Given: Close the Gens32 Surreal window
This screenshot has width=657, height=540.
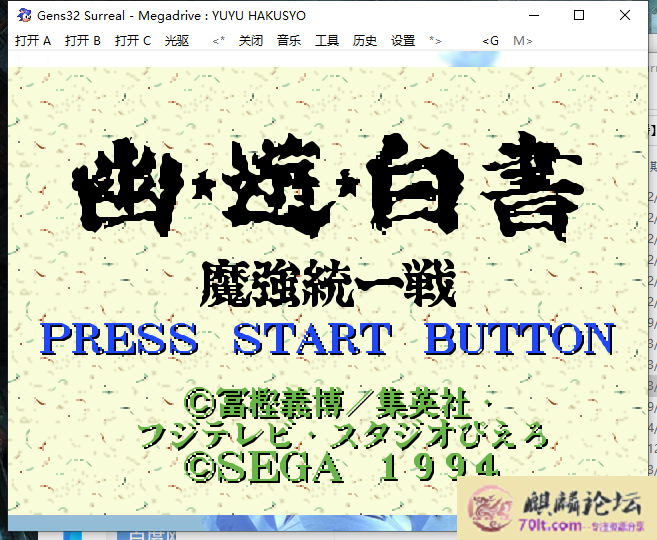Looking at the screenshot, I should coord(625,16).
